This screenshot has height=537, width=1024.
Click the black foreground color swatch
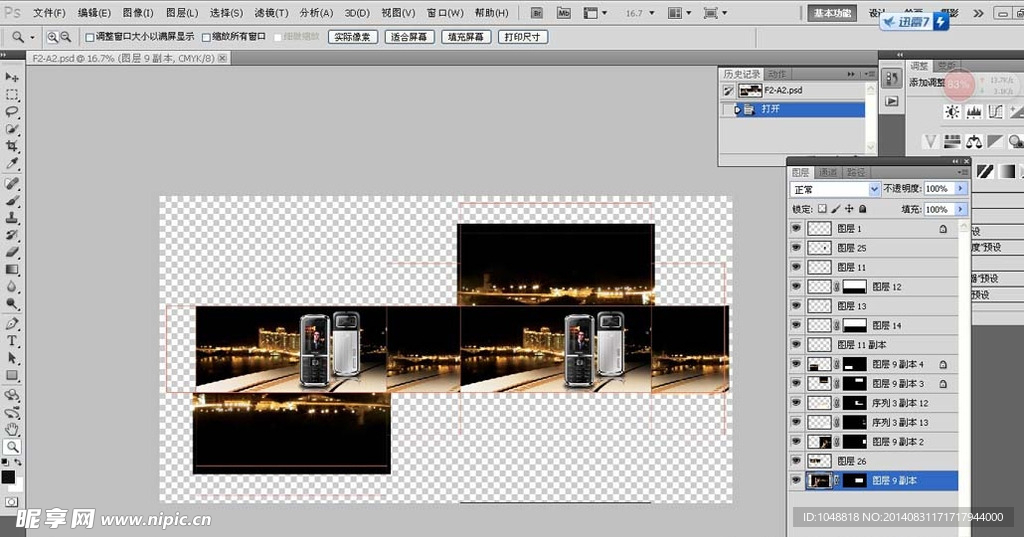[x=8, y=477]
